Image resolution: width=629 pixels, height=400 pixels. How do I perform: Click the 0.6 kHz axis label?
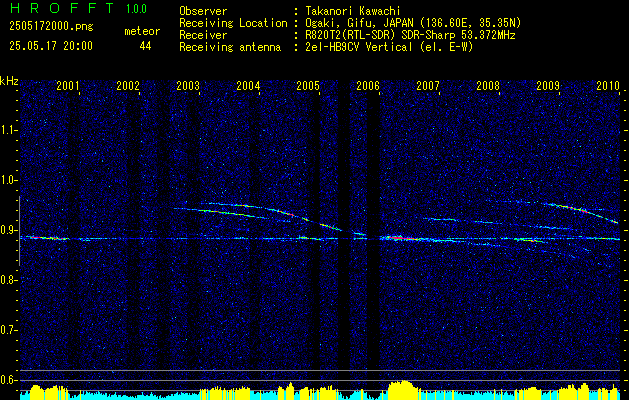click(8, 380)
